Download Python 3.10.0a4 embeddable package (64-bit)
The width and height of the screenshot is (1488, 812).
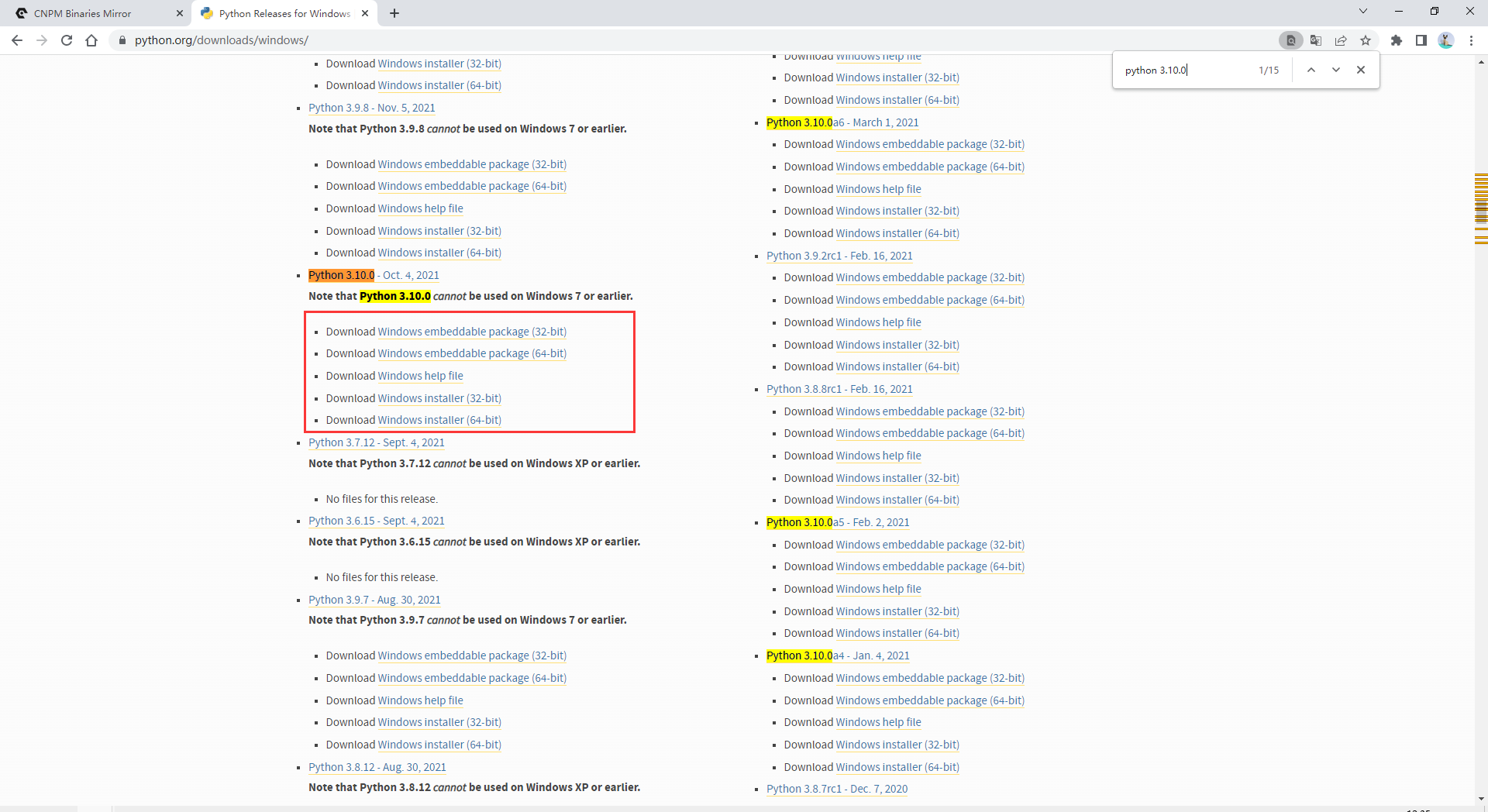(x=930, y=700)
